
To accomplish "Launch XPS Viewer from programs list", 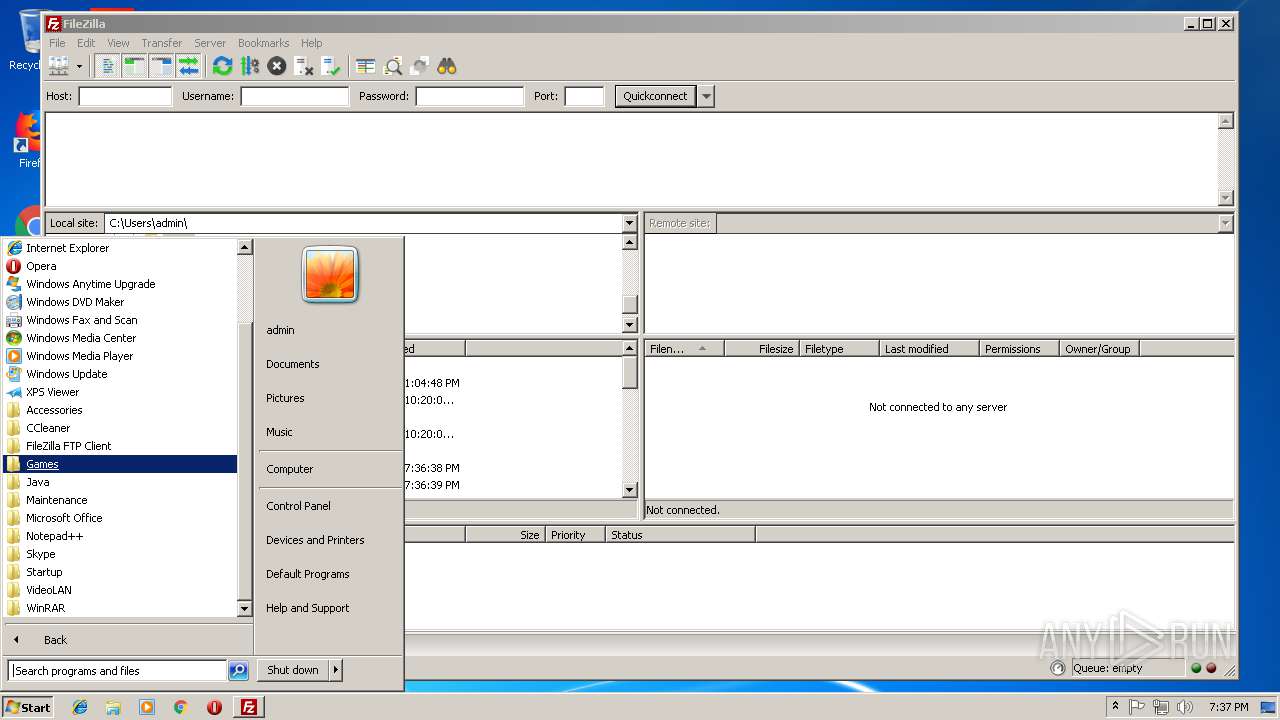I will pyautogui.click(x=121, y=392).
